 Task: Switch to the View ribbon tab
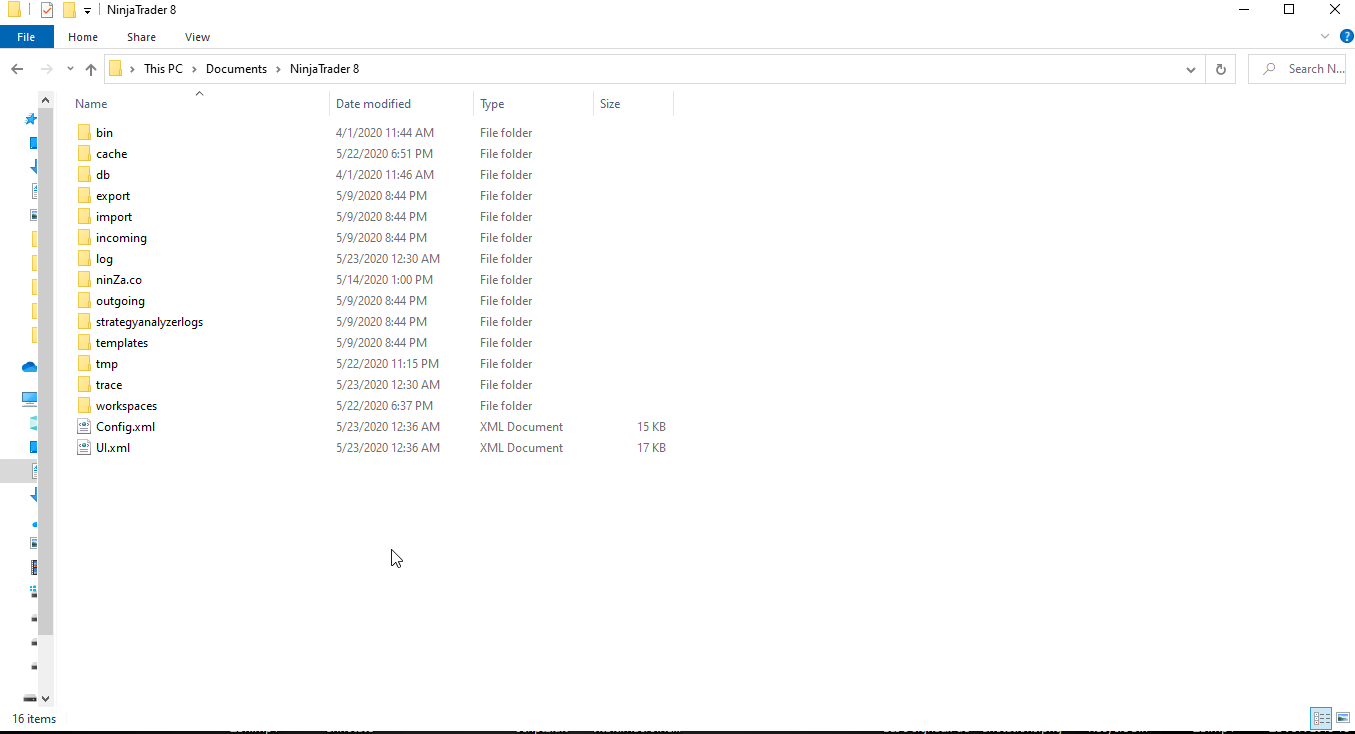(197, 37)
